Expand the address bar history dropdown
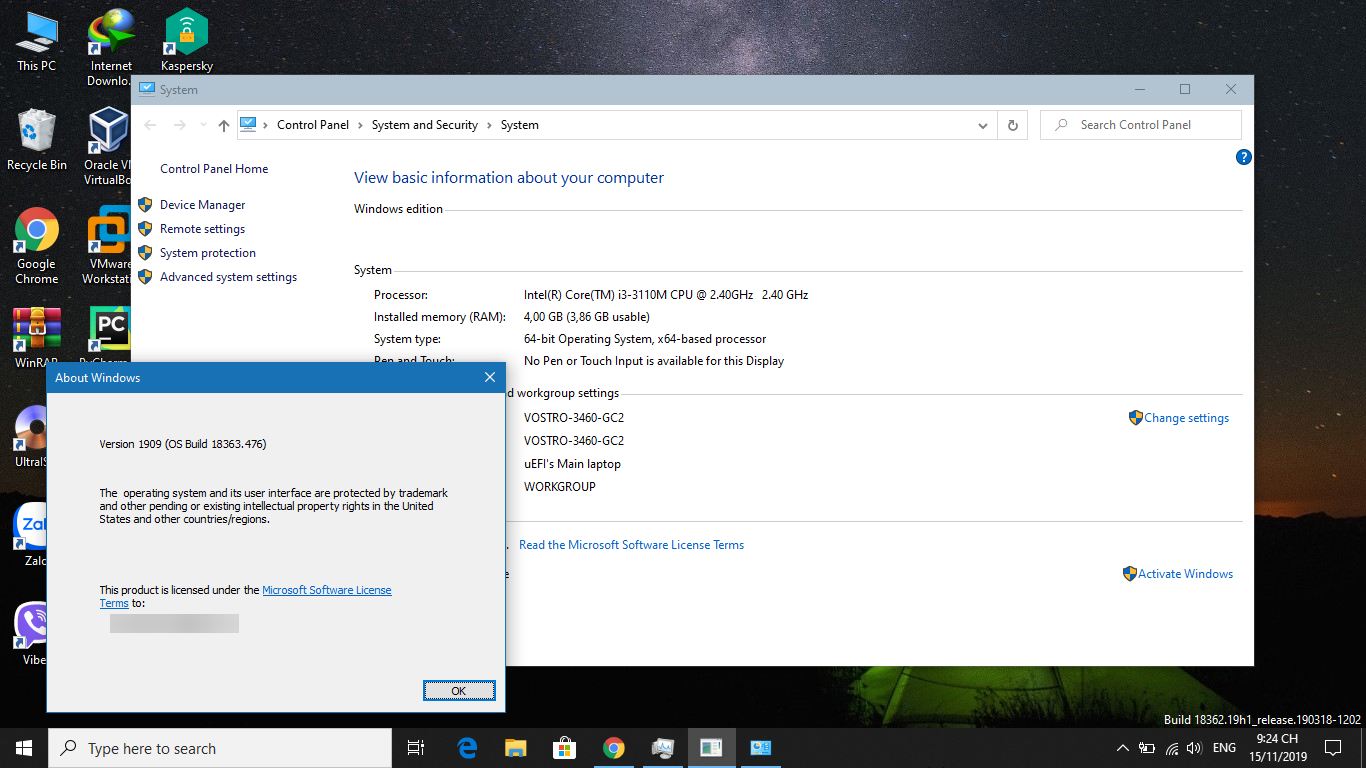The width and height of the screenshot is (1366, 768). point(983,125)
